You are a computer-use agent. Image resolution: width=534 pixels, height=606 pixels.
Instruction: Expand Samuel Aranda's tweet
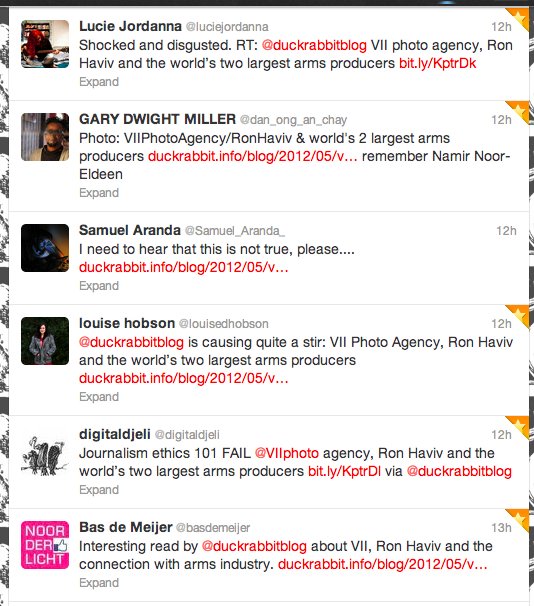99,286
